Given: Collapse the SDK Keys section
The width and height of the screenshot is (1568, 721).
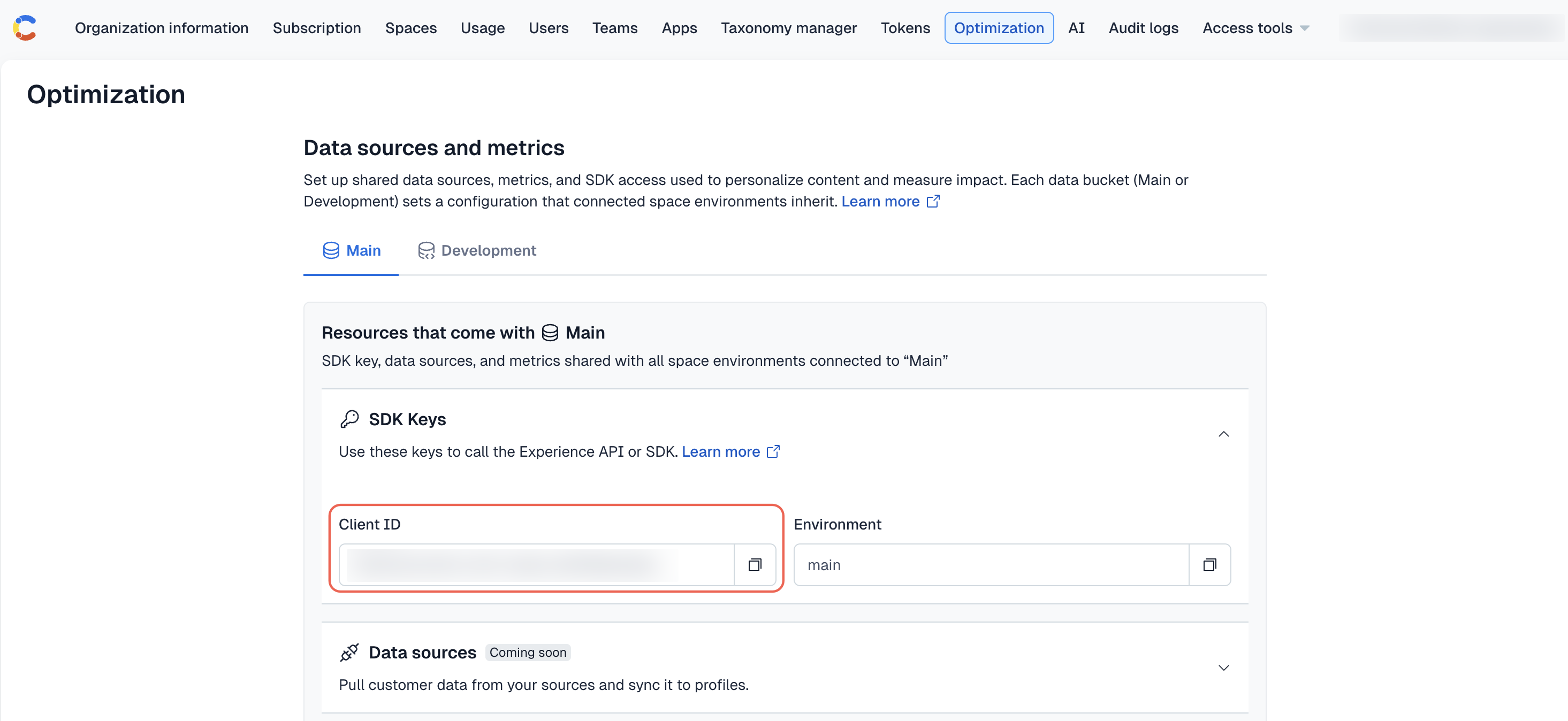Looking at the screenshot, I should click(x=1223, y=434).
